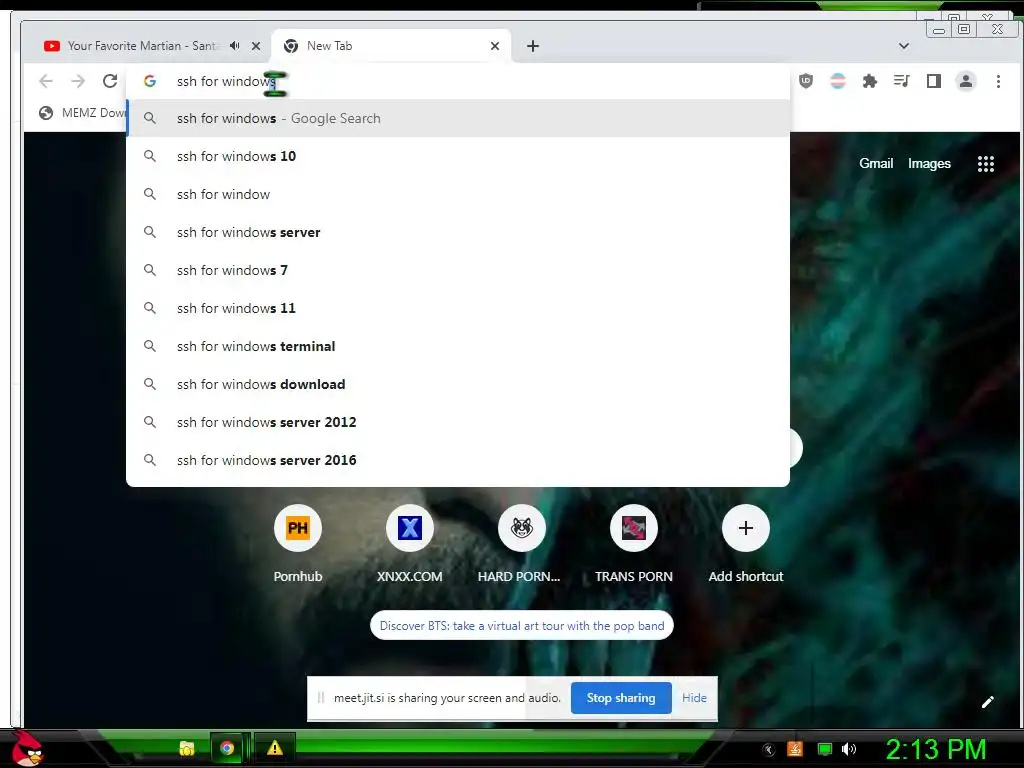Close the New Tab tab
Screen dimensions: 1024x768
coord(495,46)
